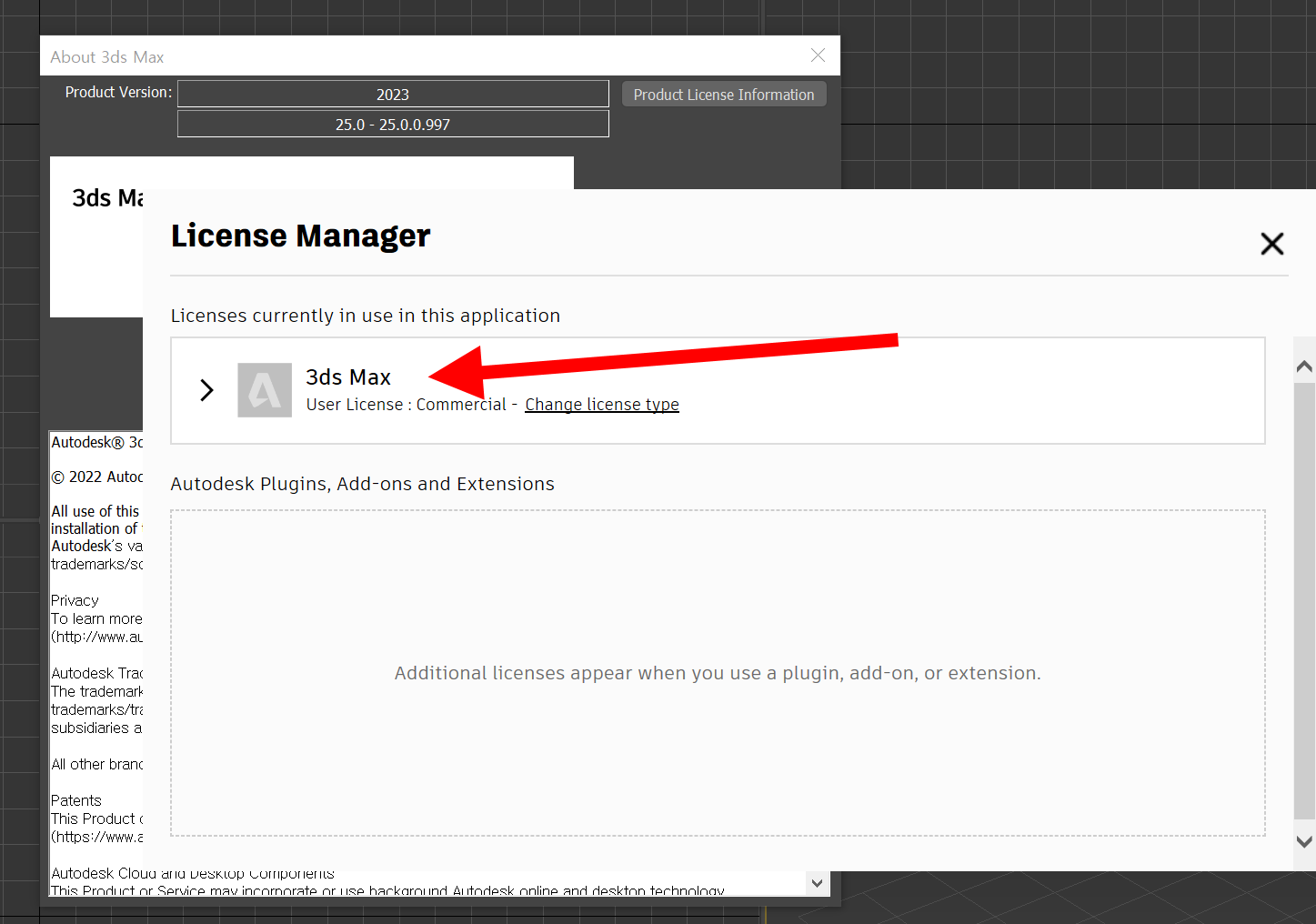The height and width of the screenshot is (924, 1316).
Task: Expand the 3ds Max license entry chevron
Action: click(206, 390)
